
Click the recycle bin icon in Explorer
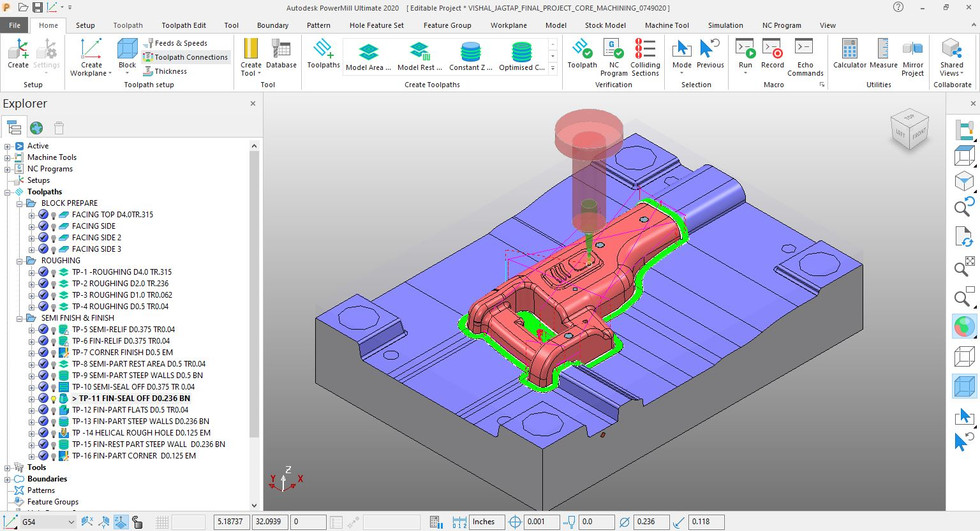[59, 128]
